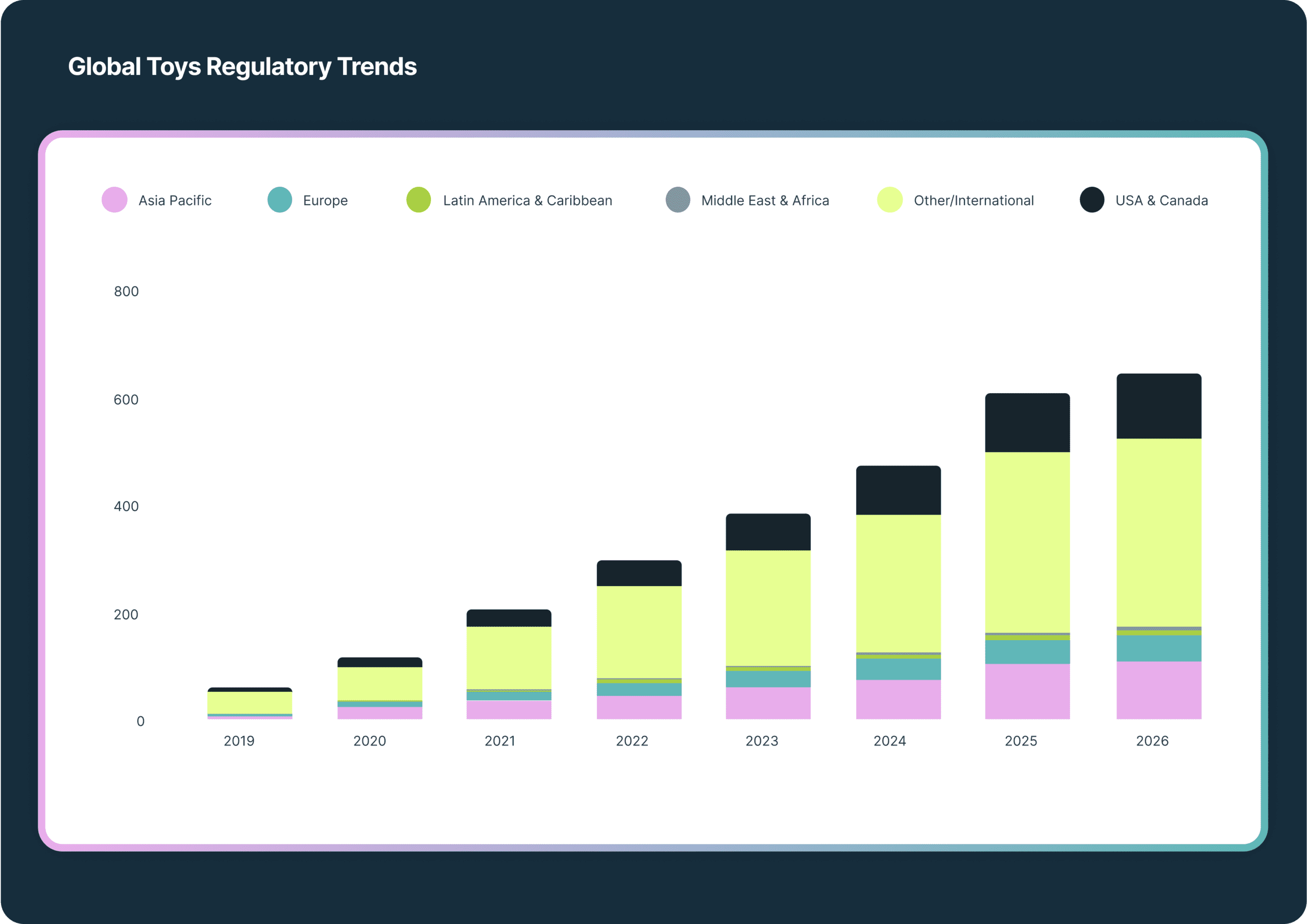Click the 2020 x-axis label
1307x924 pixels.
(370, 741)
